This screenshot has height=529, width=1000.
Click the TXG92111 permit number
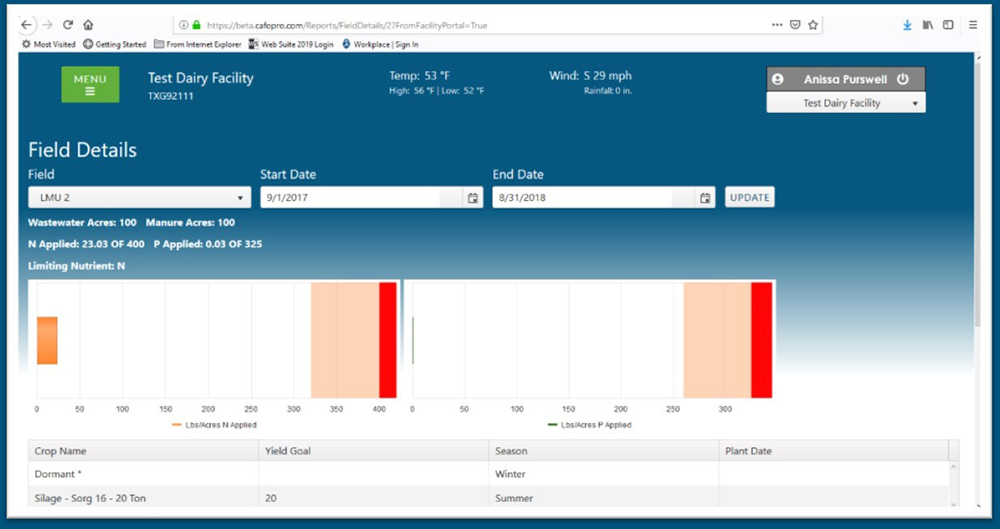click(x=171, y=96)
